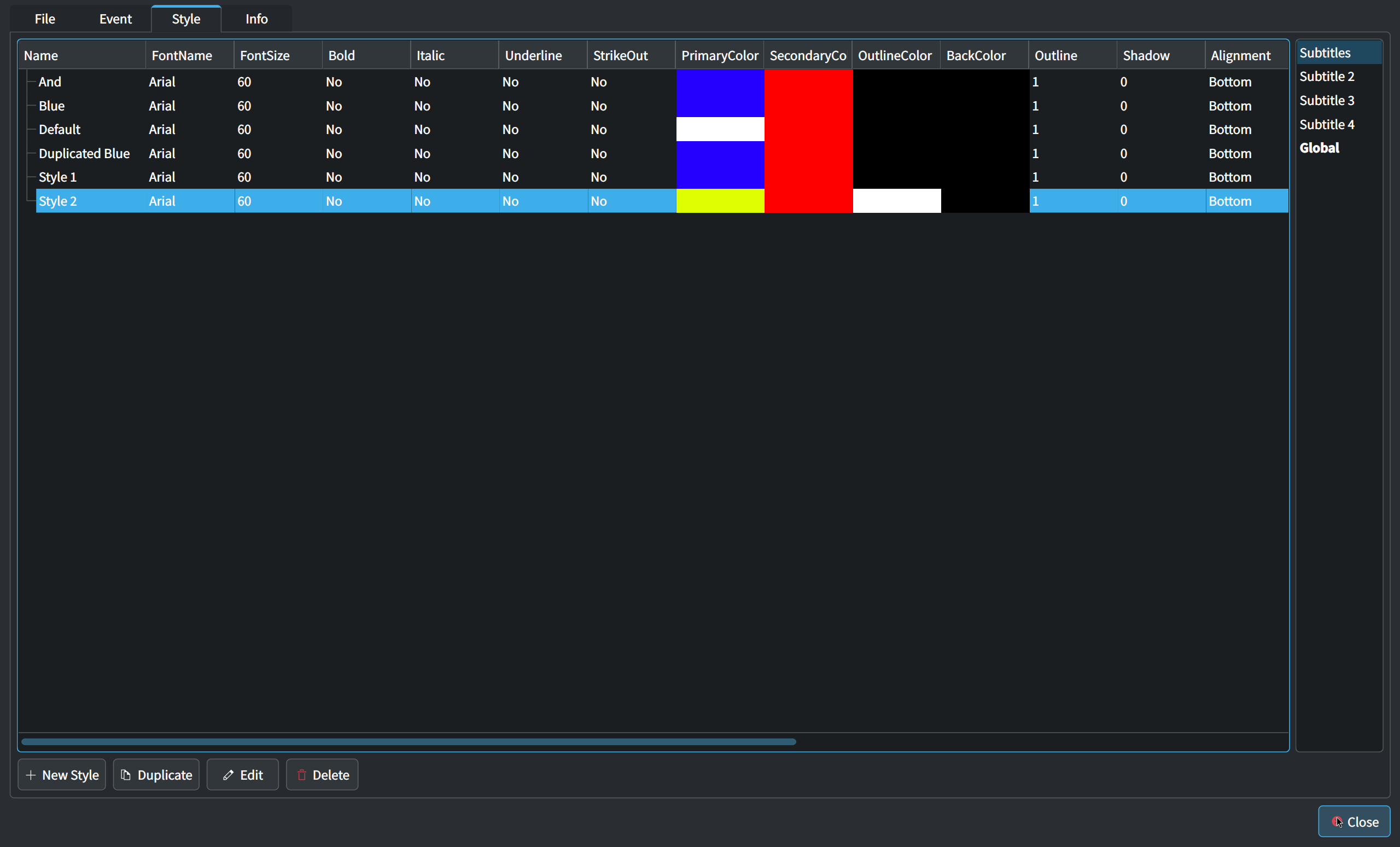
Task: Click the white OutlineColor swatch of Style 2
Action: [896, 201]
